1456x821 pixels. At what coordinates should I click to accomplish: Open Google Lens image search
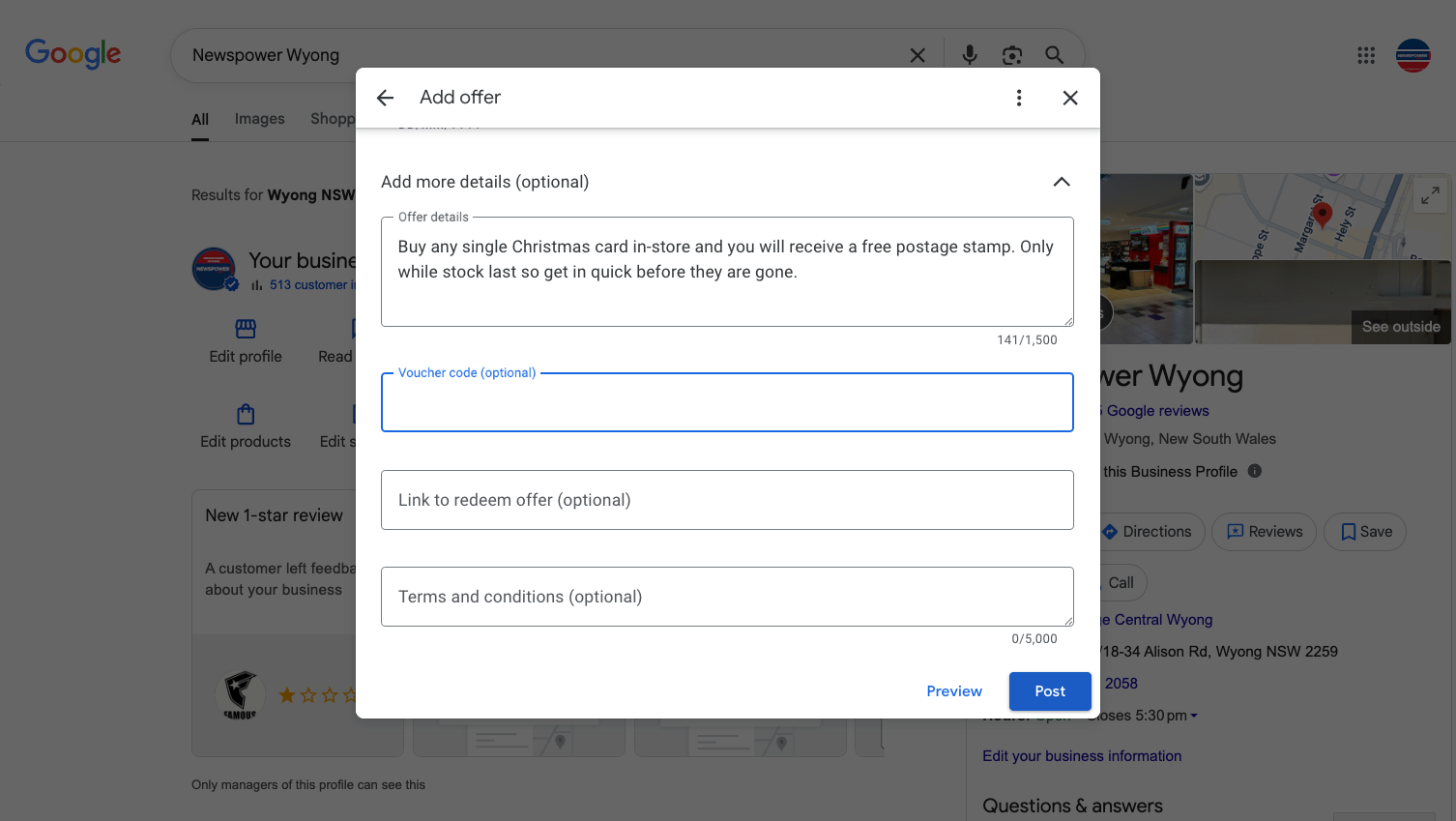pyautogui.click(x=1012, y=56)
